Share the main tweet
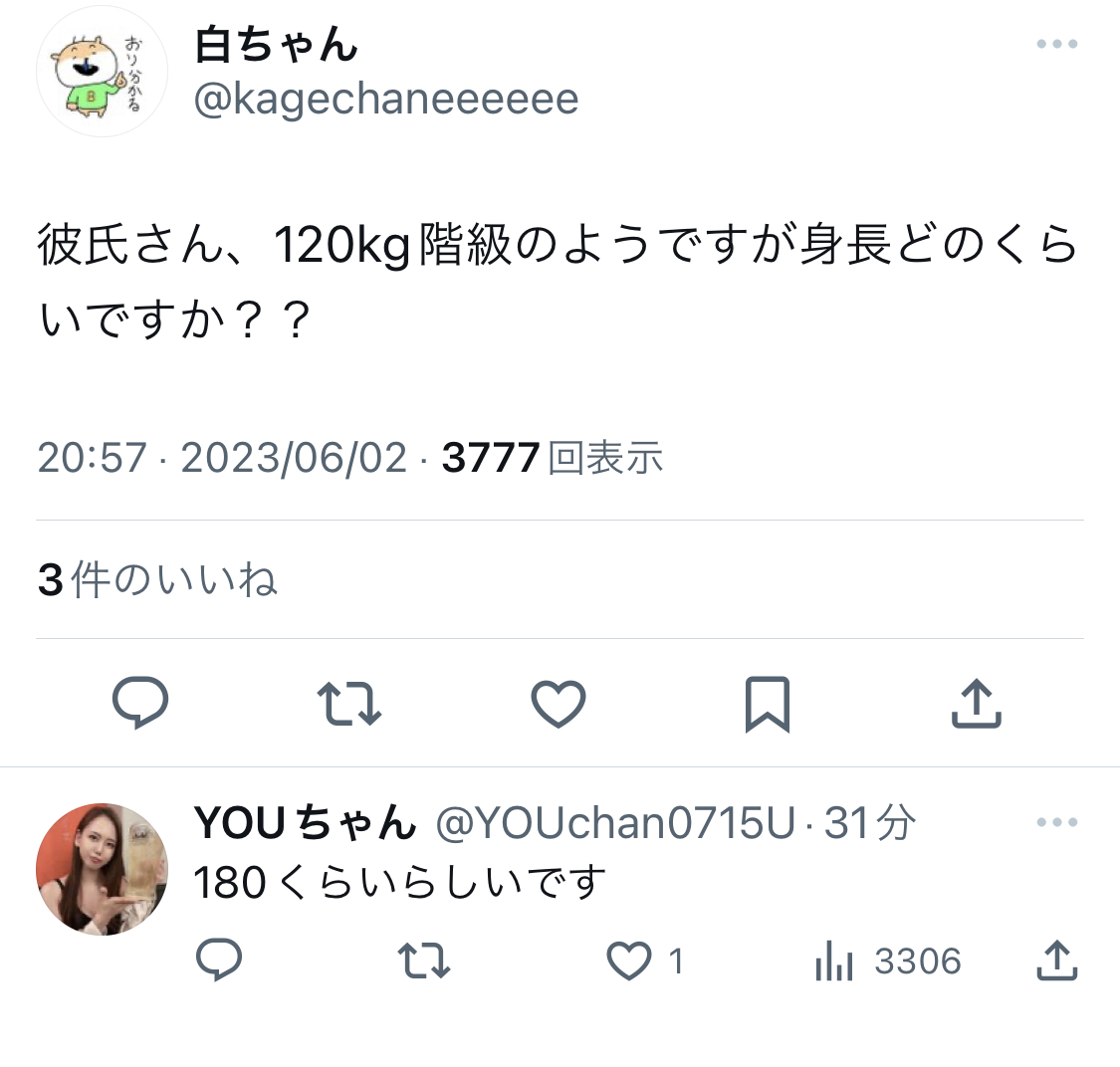The image size is (1120, 1067). (977, 704)
